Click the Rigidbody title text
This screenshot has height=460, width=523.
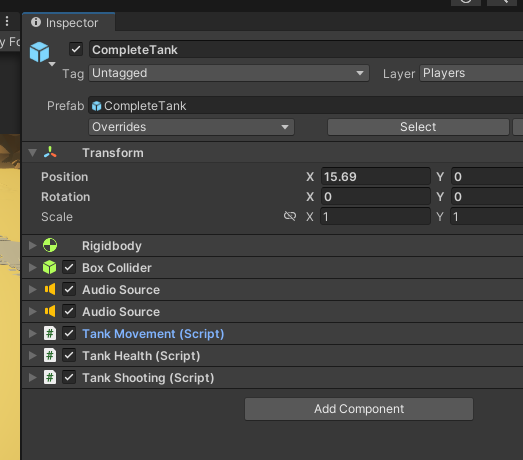[112, 246]
